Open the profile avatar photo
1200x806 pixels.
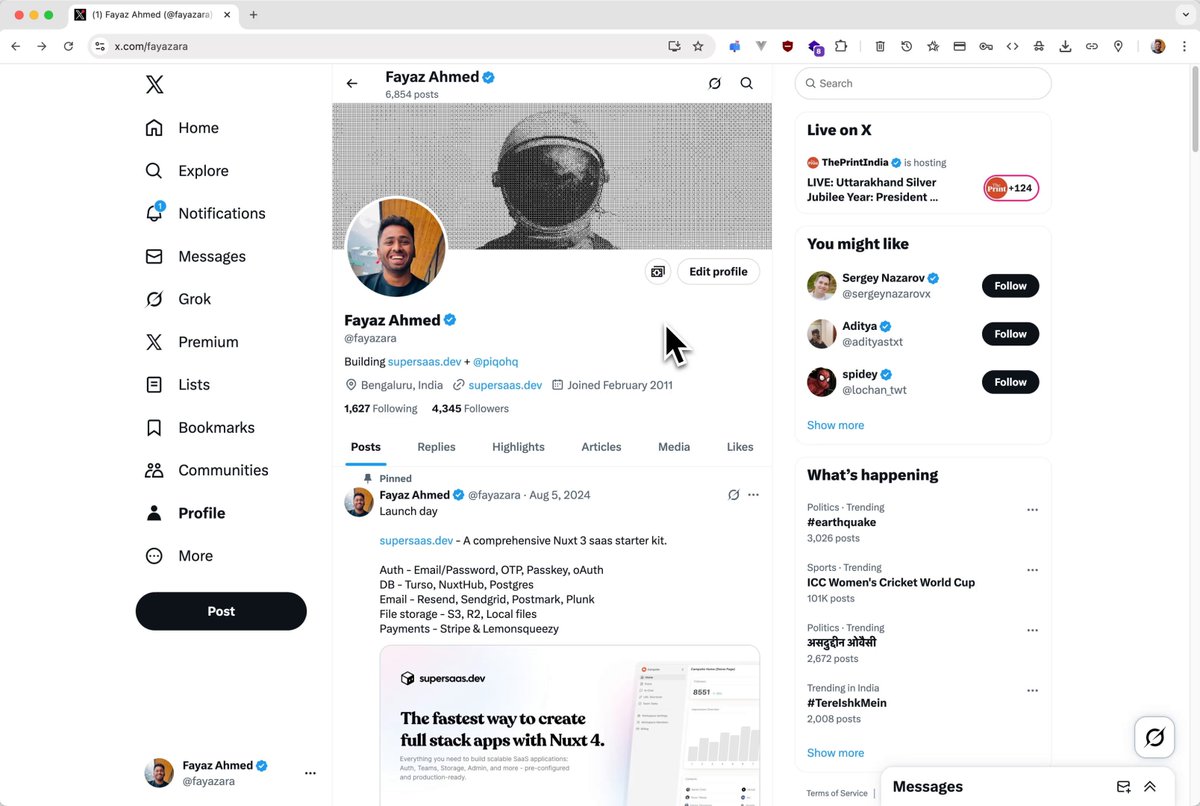[x=396, y=247]
